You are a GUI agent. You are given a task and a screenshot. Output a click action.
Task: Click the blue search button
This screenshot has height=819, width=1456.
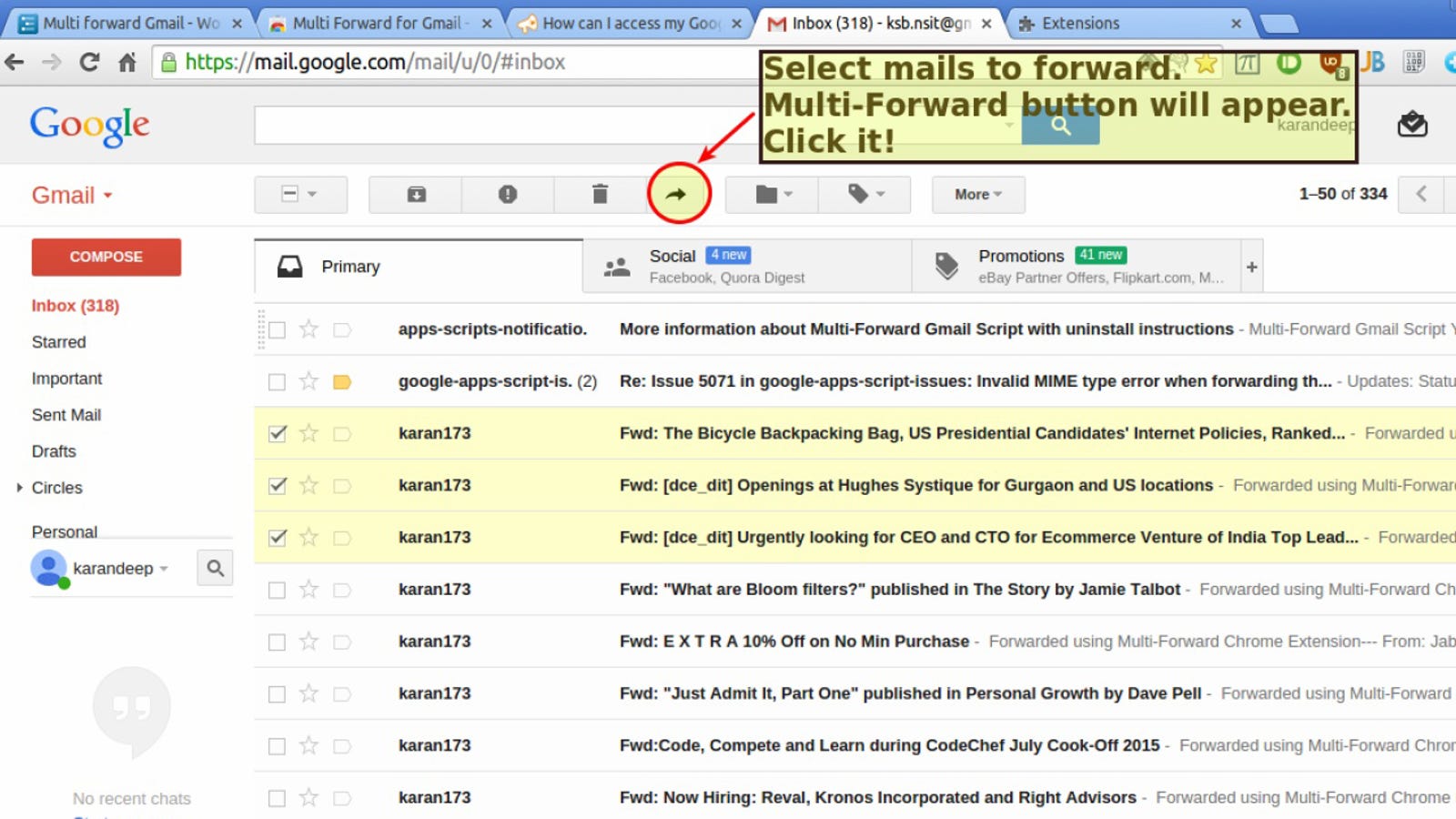pyautogui.click(x=1060, y=126)
